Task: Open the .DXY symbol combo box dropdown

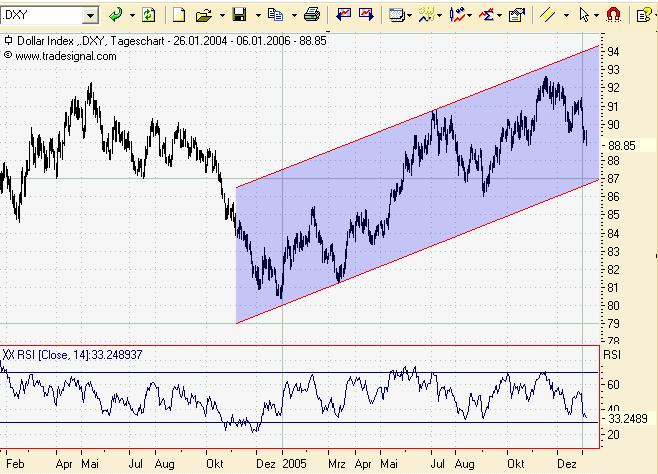Action: (x=90, y=16)
